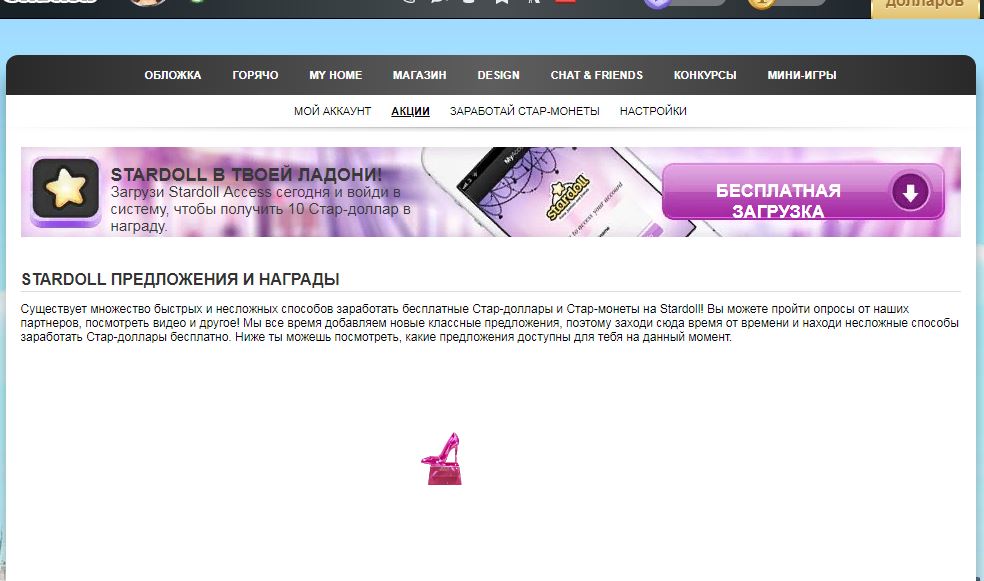Click the yellow Долларов button at top right
984x581 pixels.
pos(925,5)
